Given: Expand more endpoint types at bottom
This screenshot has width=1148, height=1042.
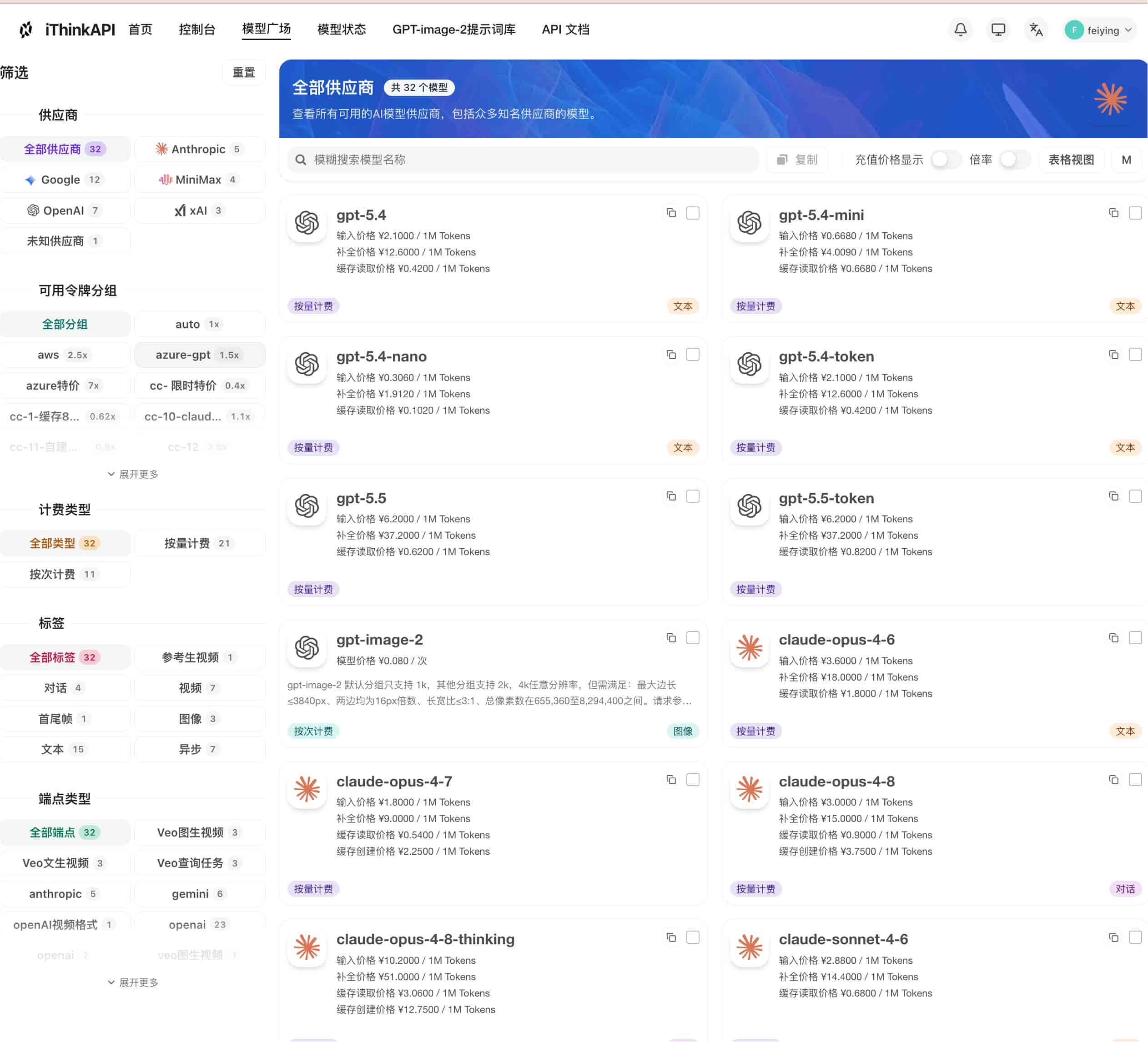Looking at the screenshot, I should 133,982.
